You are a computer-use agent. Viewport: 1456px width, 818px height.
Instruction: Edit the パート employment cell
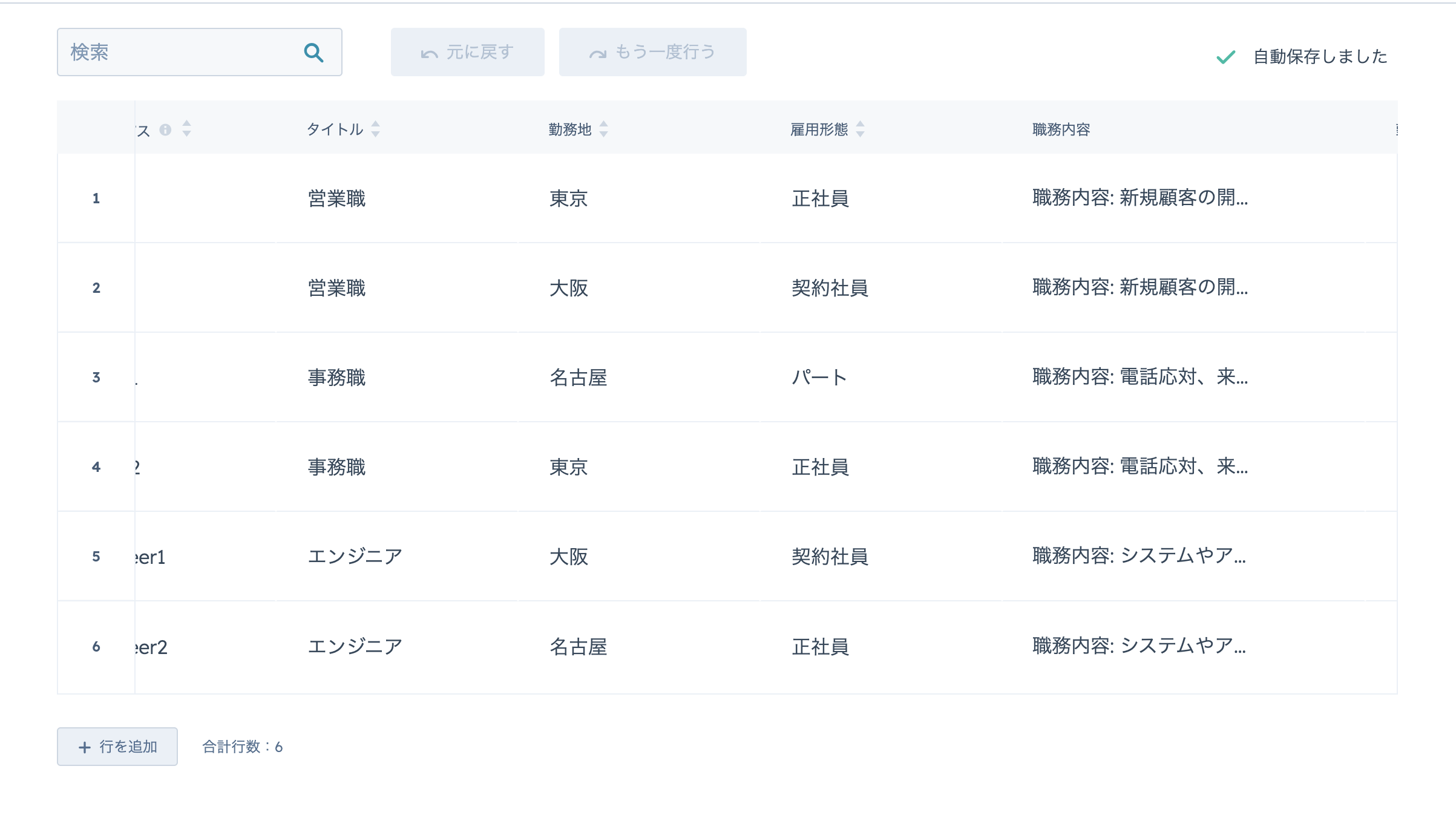point(819,378)
